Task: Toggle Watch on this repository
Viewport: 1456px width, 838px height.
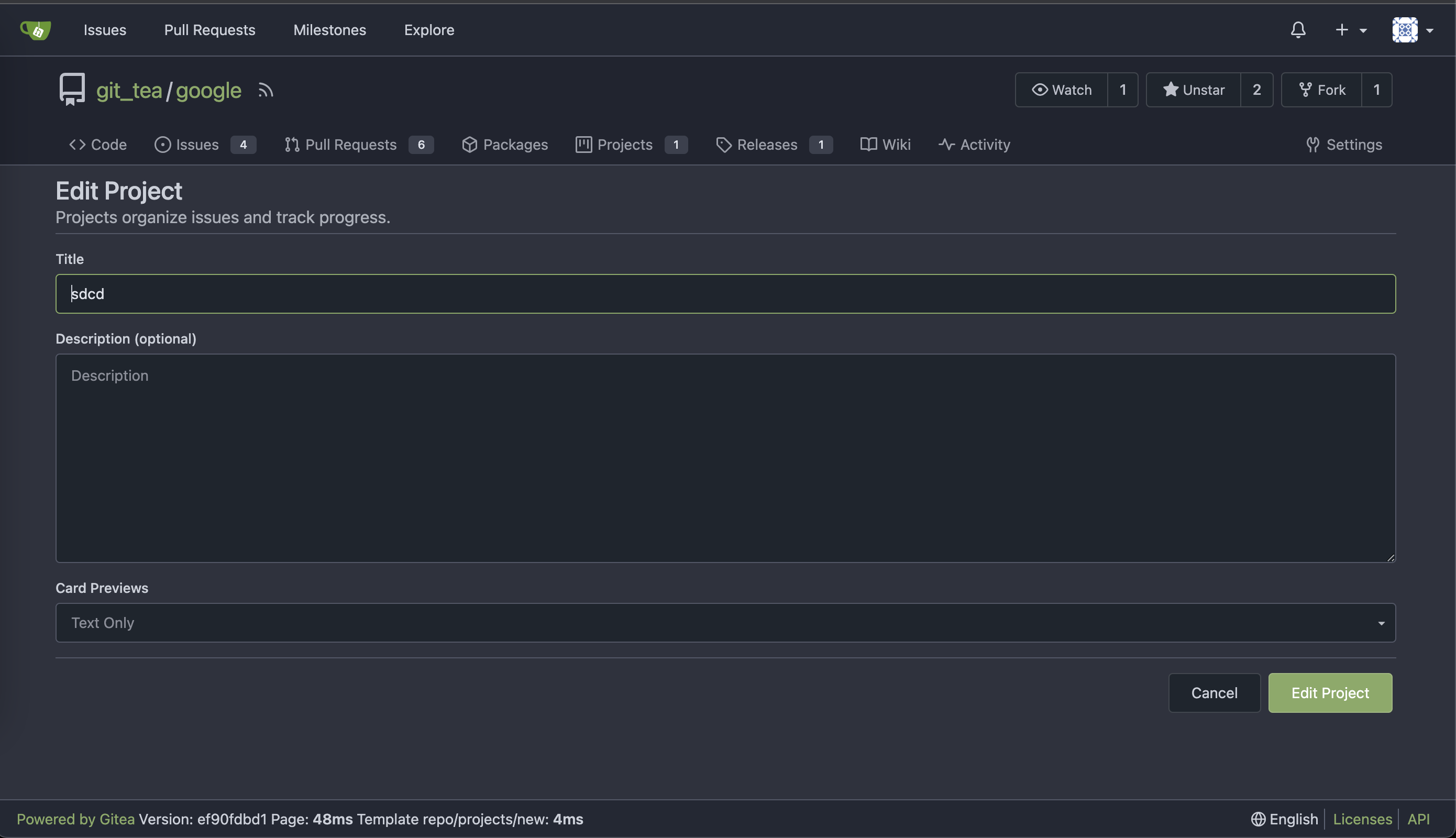Action: 1061,90
